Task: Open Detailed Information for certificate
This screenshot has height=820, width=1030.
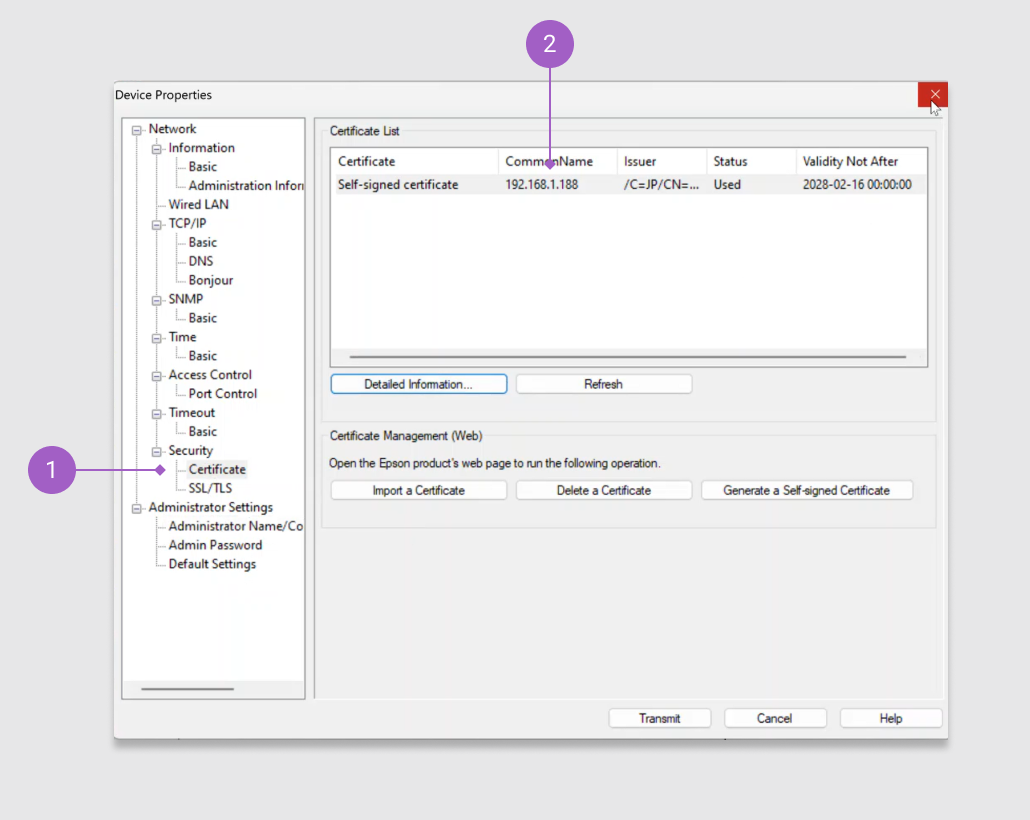Action: pos(418,384)
